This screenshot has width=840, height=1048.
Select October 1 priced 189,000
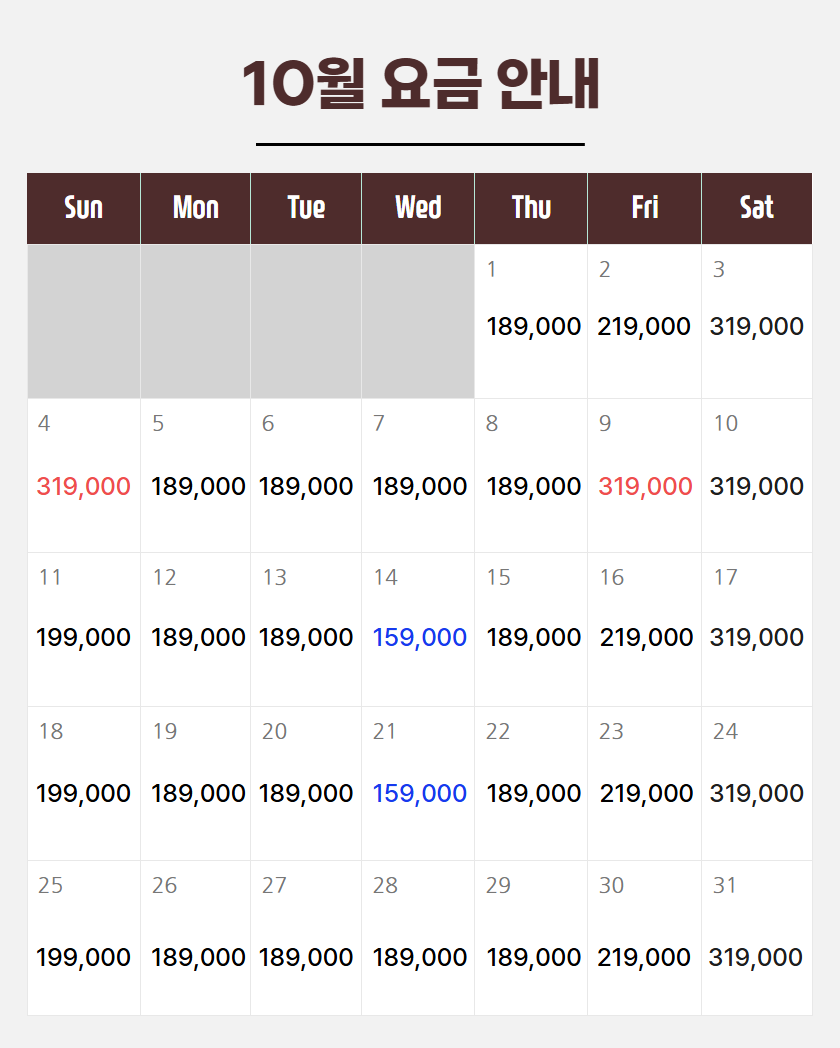pos(531,321)
